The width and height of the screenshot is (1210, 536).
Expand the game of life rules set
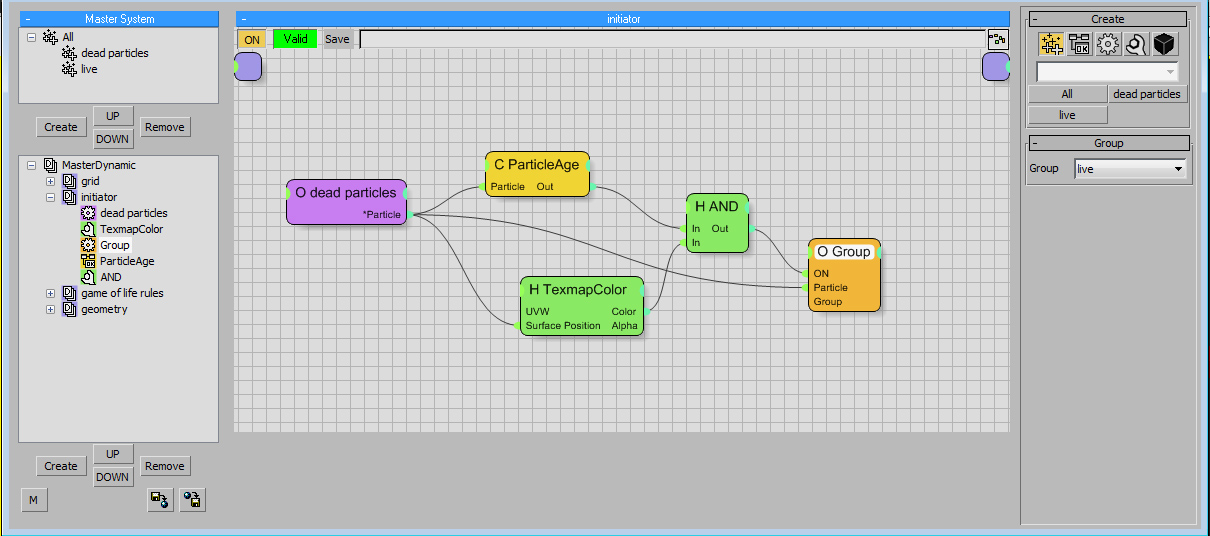point(51,293)
